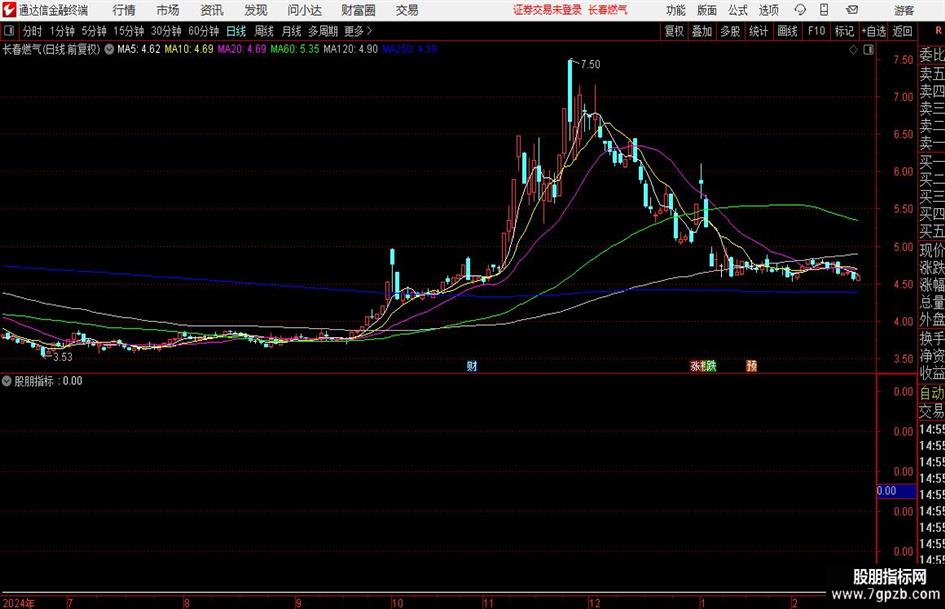Viewport: 945px width, 609px height.
Task: Open the 交易 menu
Action: pyautogui.click(x=407, y=10)
